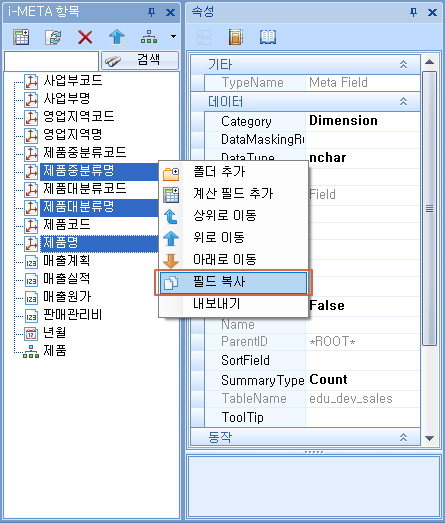This screenshot has height=523, width=445.
Task: Open the toolbar overflow dropdown arrow
Action: coord(173,36)
